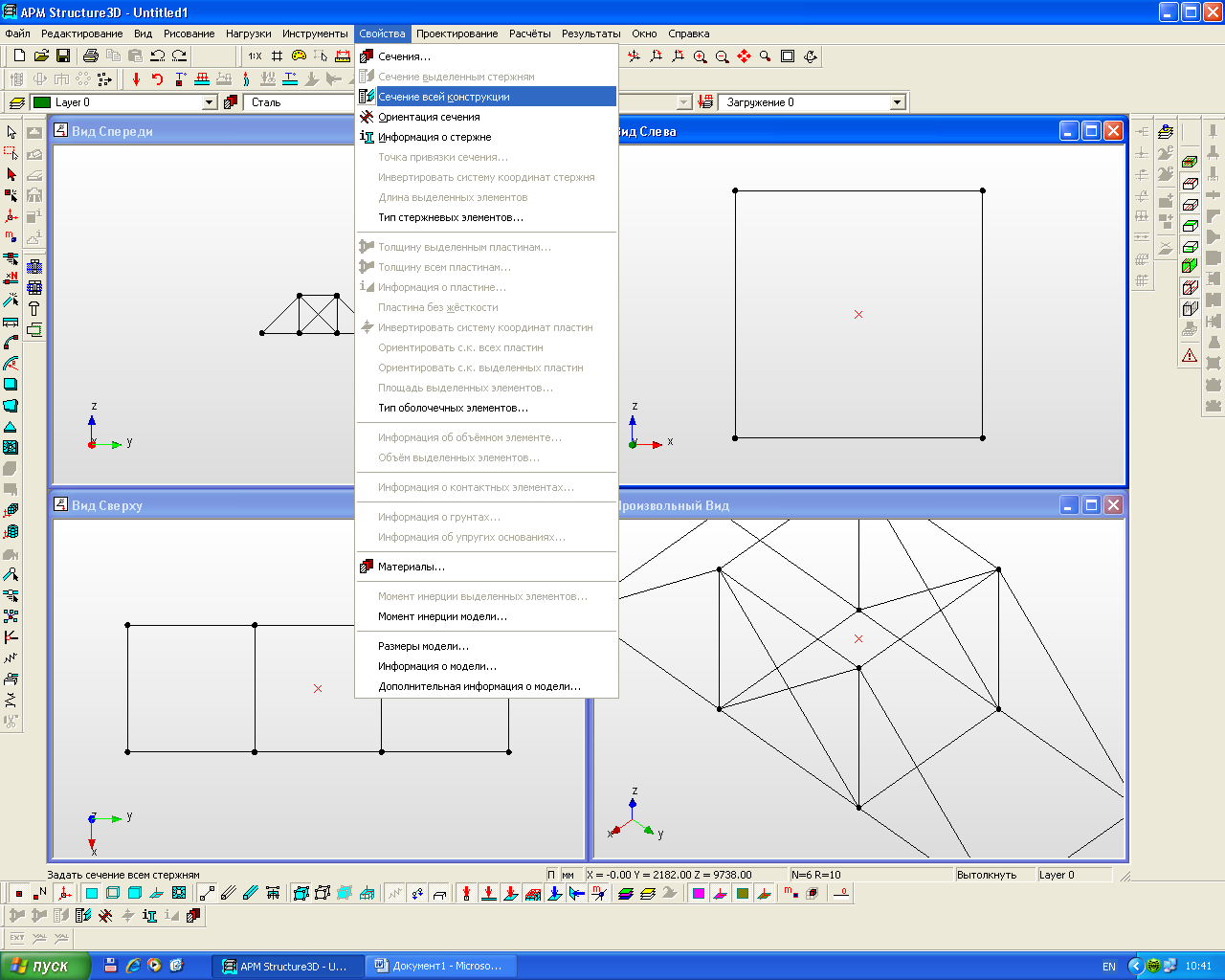Viewport: 1225px width, 980px height.
Task: Open the Файл menu
Action: pos(18,33)
